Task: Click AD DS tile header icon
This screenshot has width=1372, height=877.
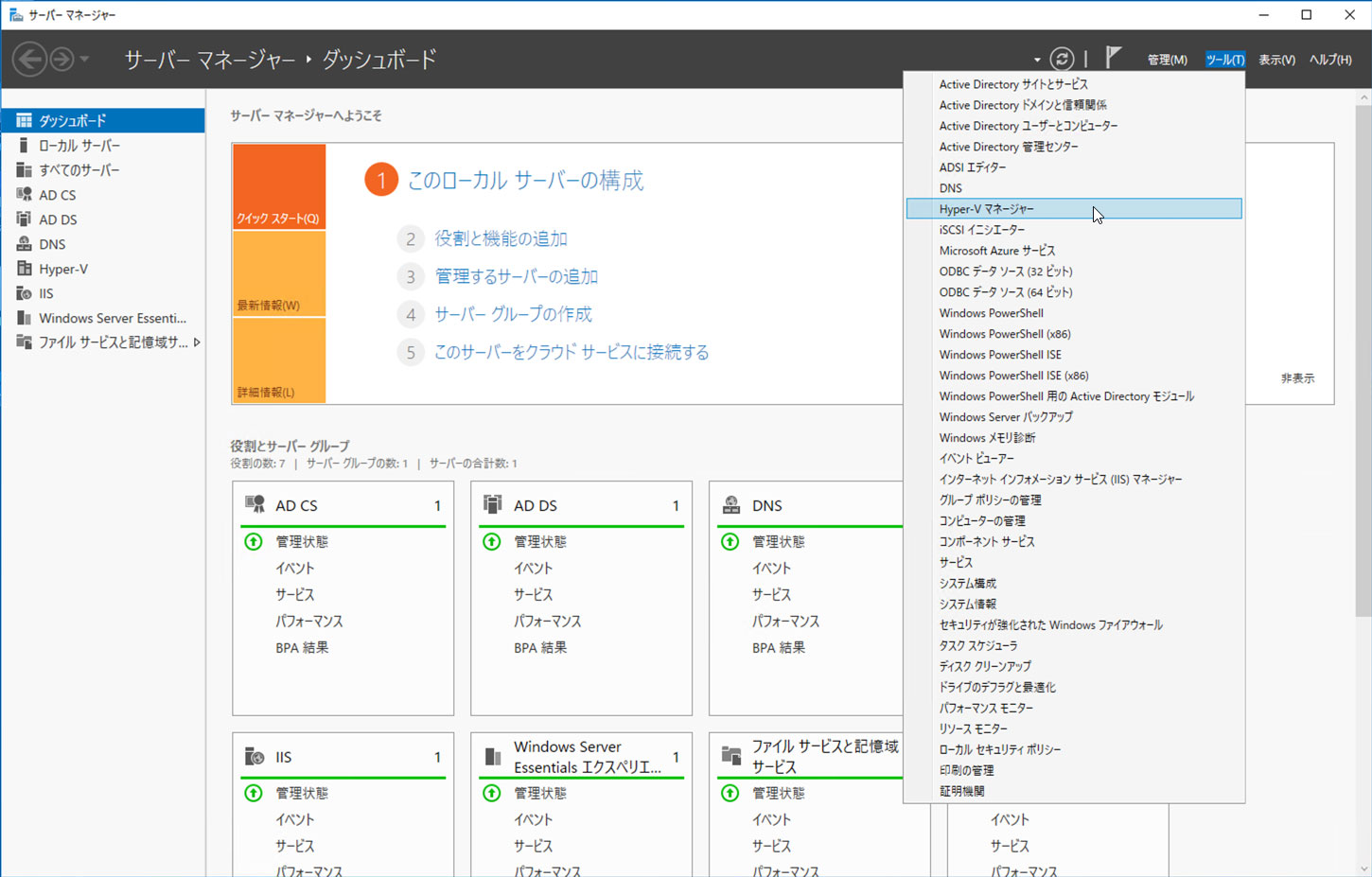Action: [x=493, y=504]
